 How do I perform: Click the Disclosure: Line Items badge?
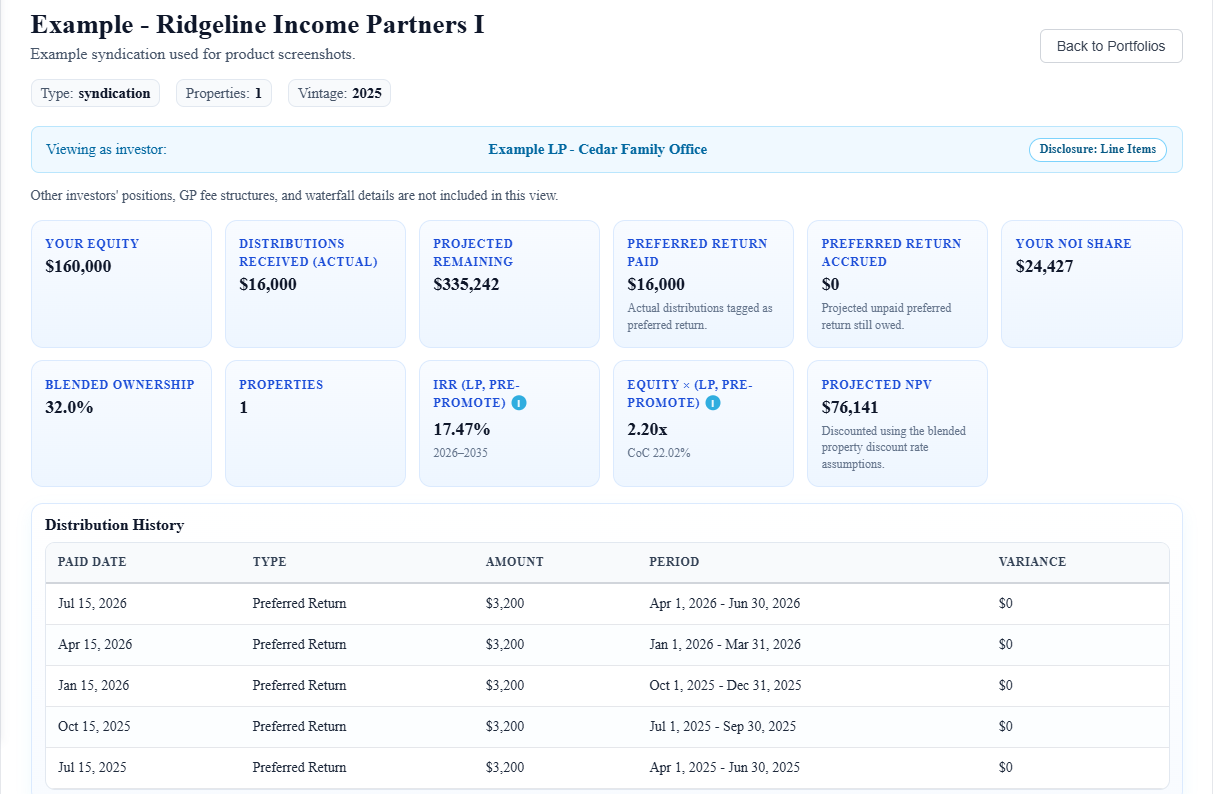tap(1097, 150)
